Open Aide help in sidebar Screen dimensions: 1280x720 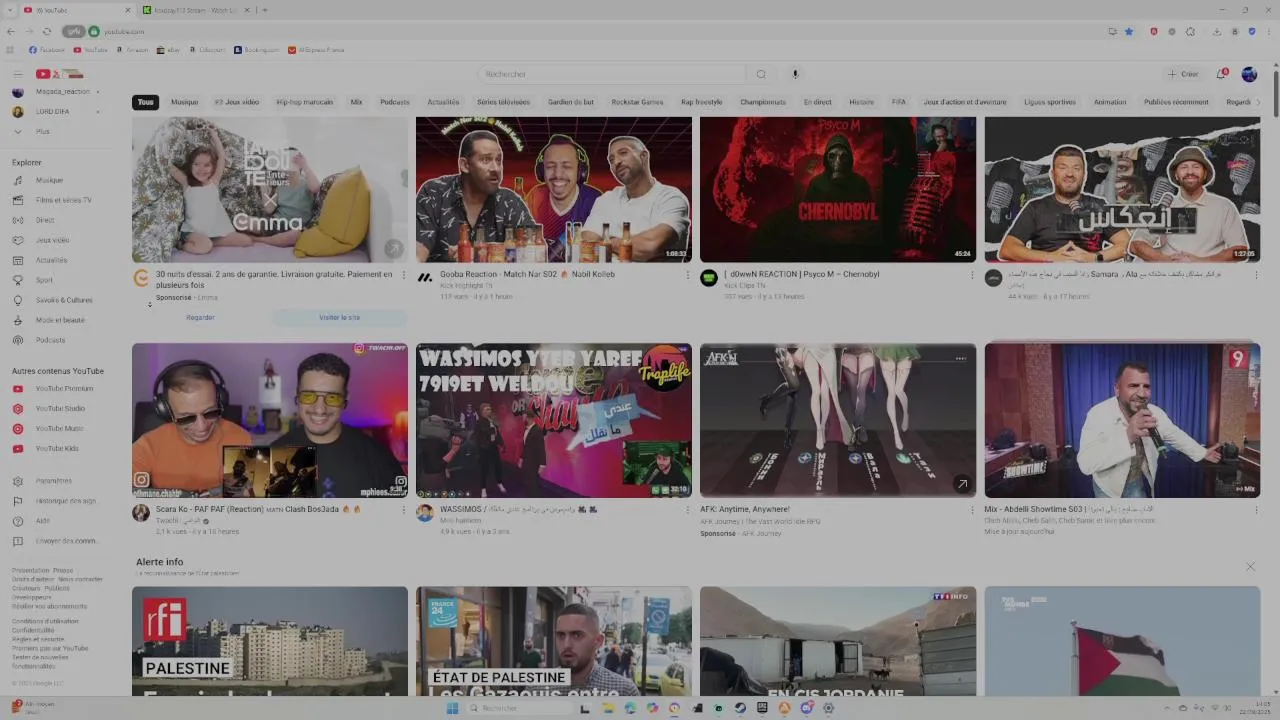(x=43, y=521)
